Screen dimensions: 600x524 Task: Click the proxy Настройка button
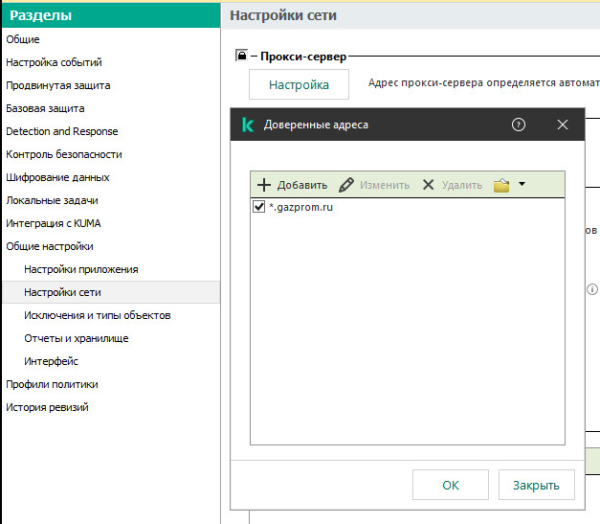click(299, 85)
